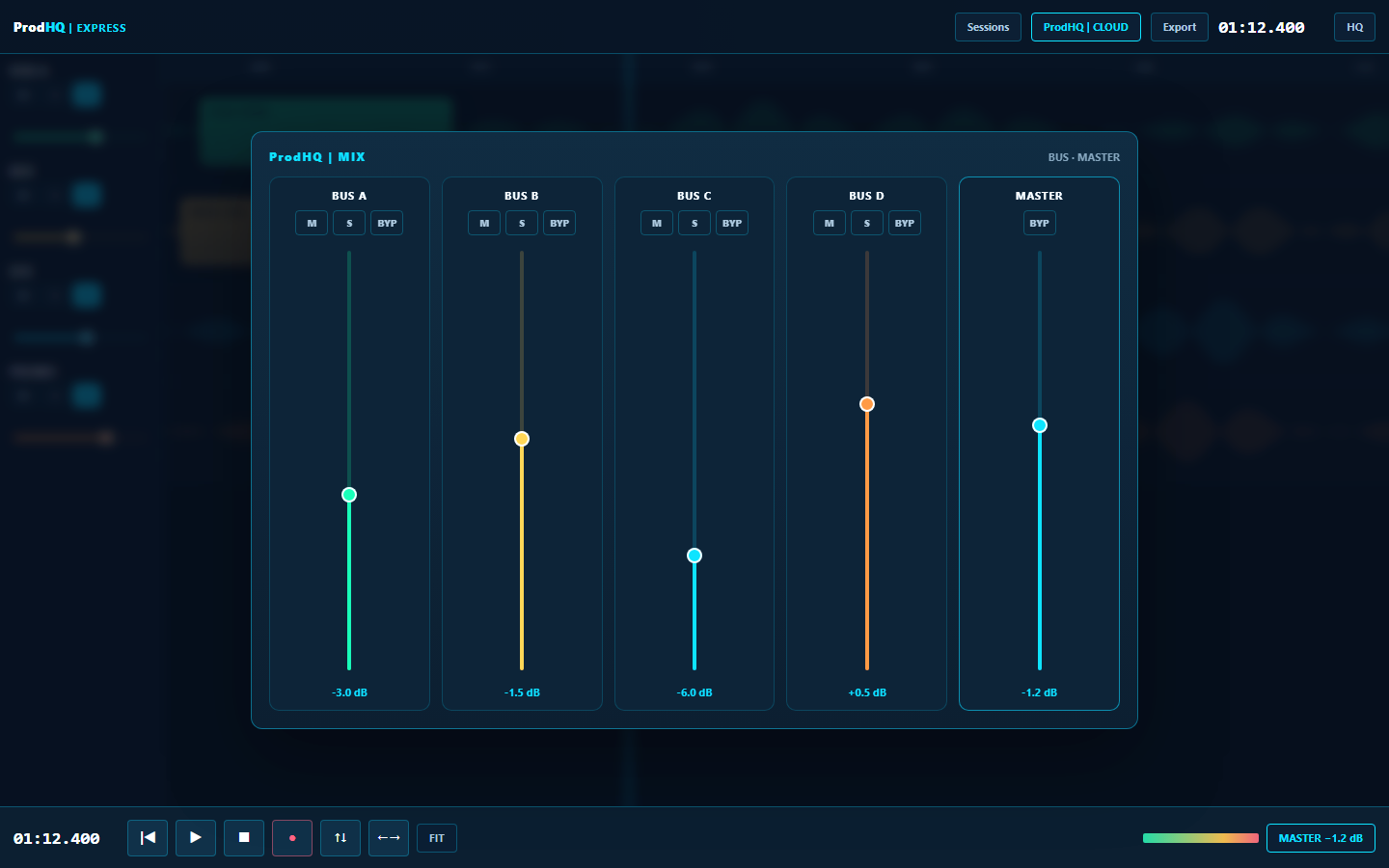The height and width of the screenshot is (868, 1389).
Task: Stop playback with the stop button
Action: 244,838
